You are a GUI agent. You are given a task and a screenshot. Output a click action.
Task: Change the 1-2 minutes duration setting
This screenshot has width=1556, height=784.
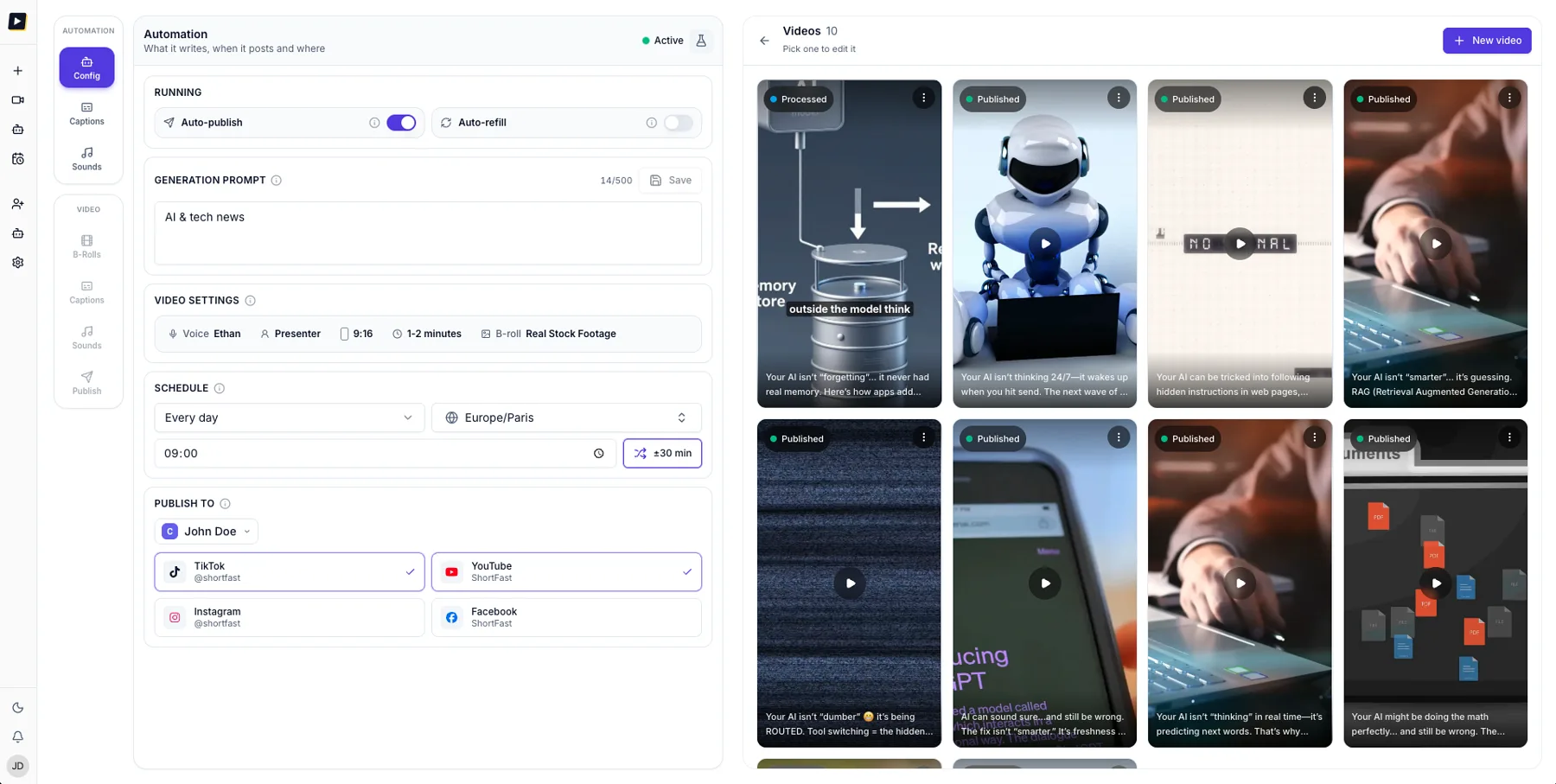(427, 334)
